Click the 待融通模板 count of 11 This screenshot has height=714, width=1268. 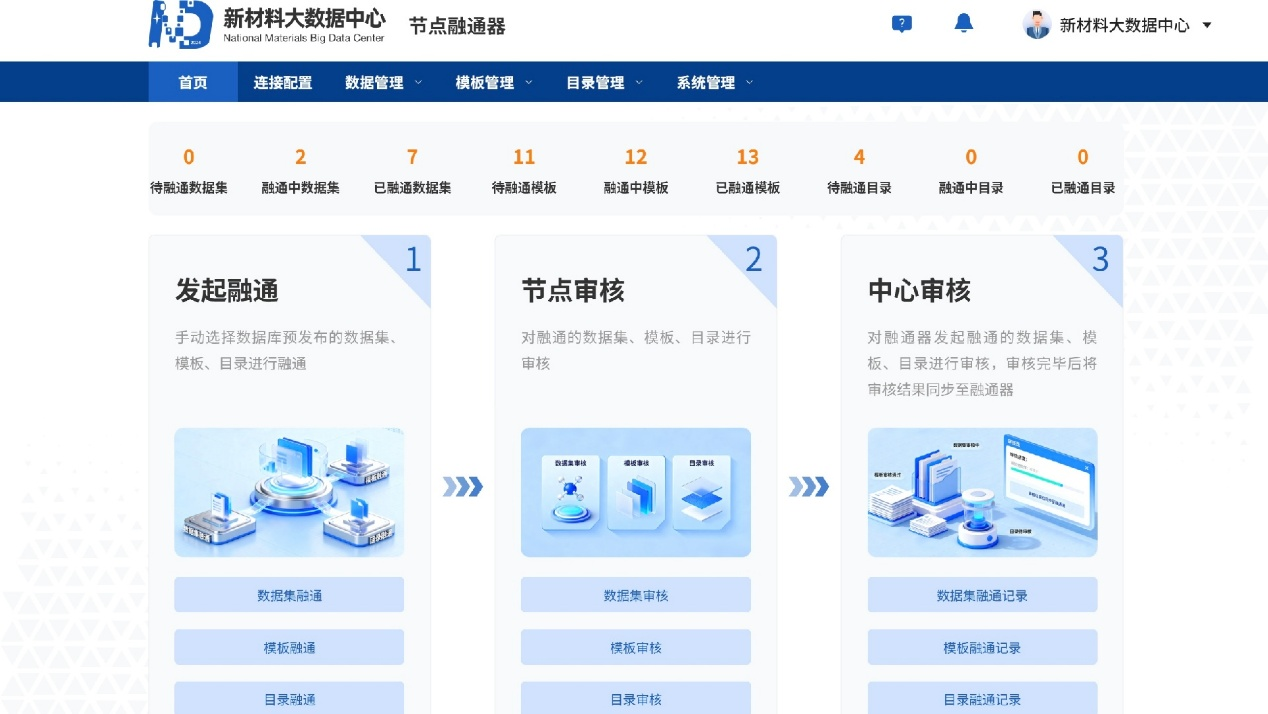pos(524,158)
